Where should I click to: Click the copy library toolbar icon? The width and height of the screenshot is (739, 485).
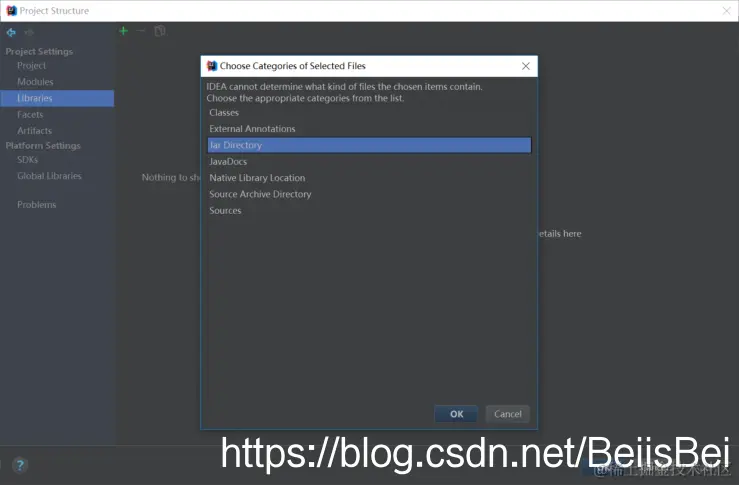[x=160, y=31]
